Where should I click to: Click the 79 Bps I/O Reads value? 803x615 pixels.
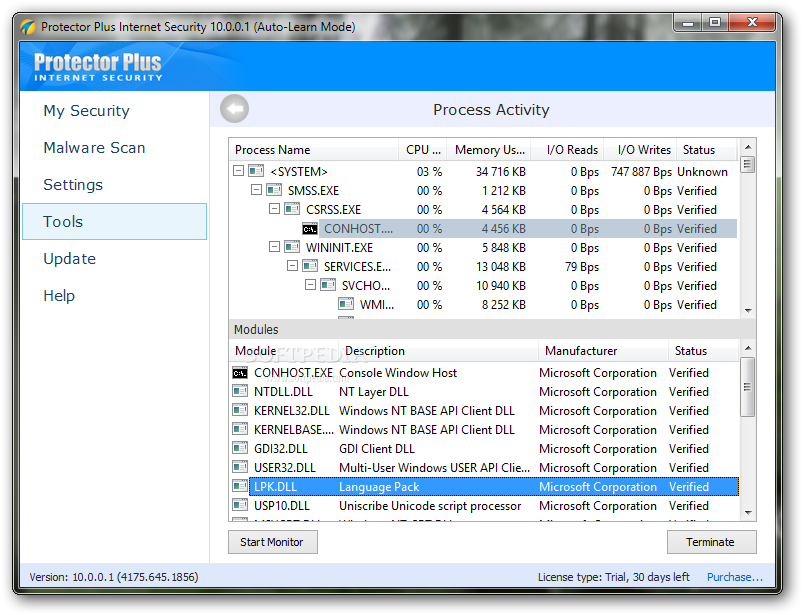[582, 267]
